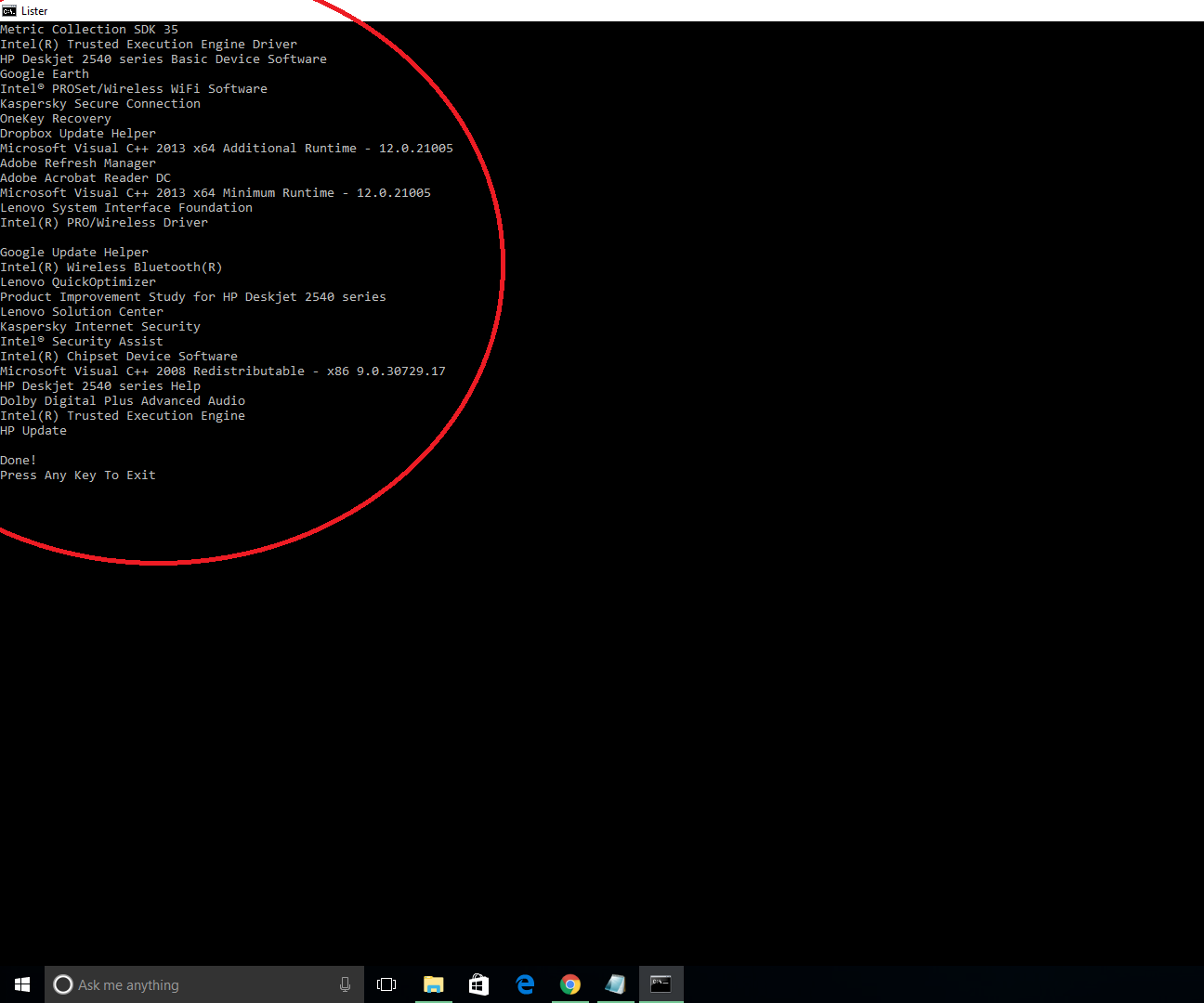The width and height of the screenshot is (1204, 1003).
Task: Select 'Lenovo Solution Center' entry
Action: (x=82, y=312)
